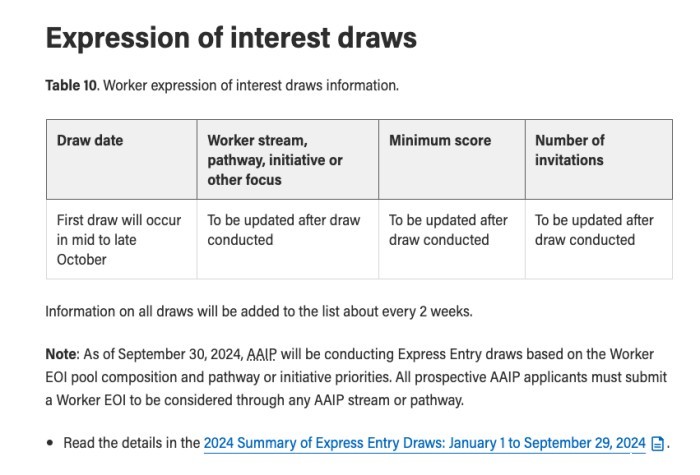The image size is (700, 475).
Task: Click the "Worker stream, pathway, initiative" column header
Action: coord(275,160)
